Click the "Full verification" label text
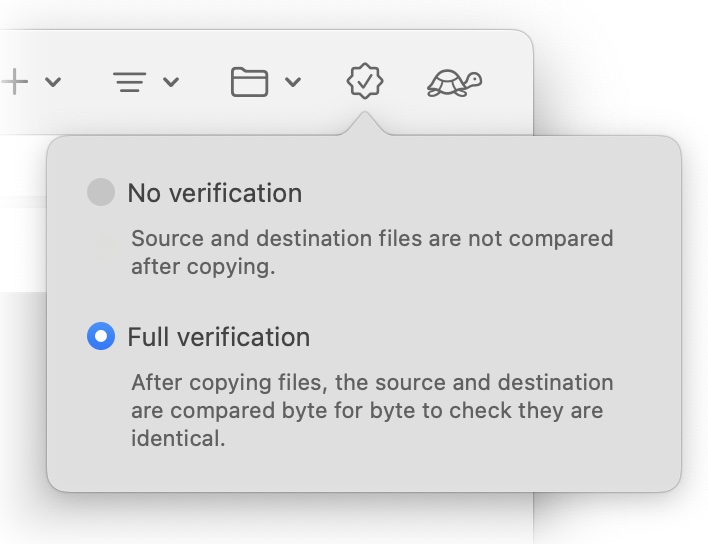The image size is (708, 544). coord(218,337)
